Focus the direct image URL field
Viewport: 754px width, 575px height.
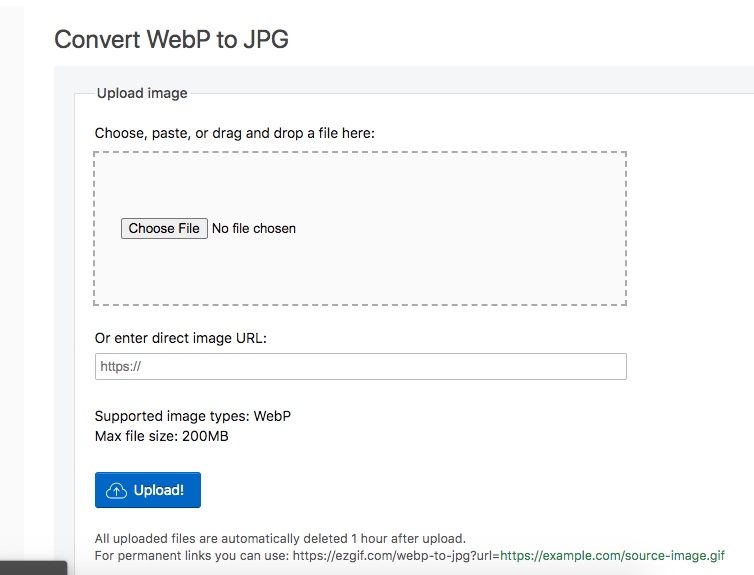point(361,366)
